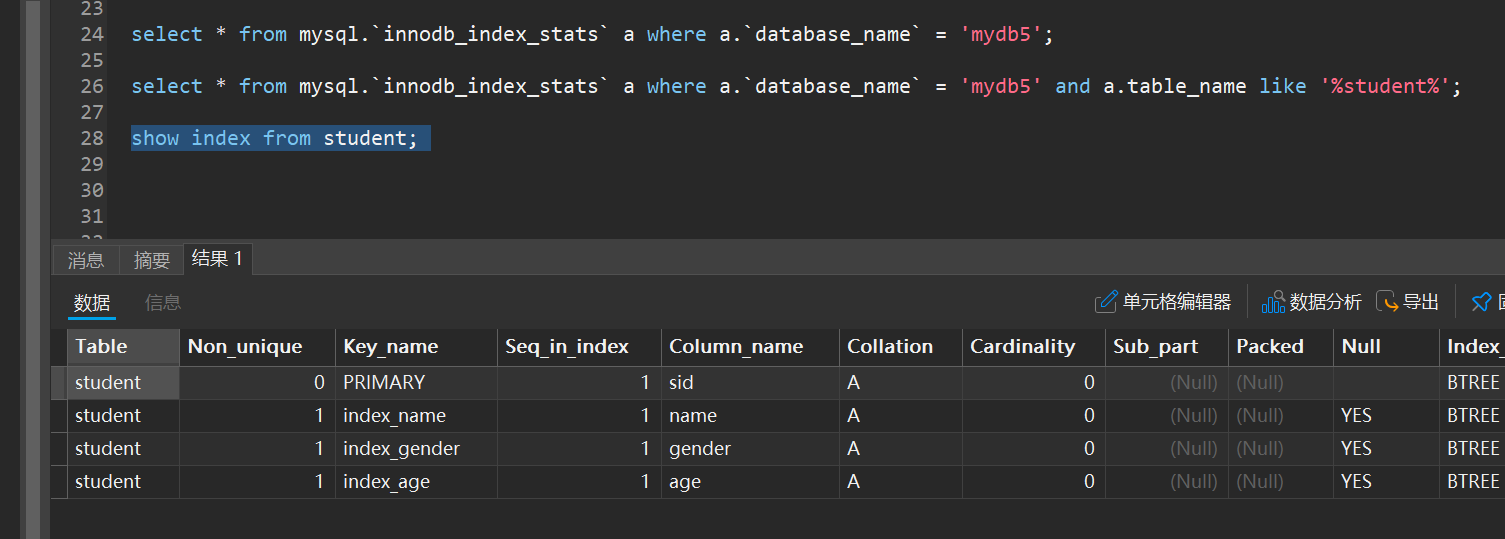This screenshot has width=1505, height=539.
Task: Select the 结果 1 tab
Action: (217, 259)
